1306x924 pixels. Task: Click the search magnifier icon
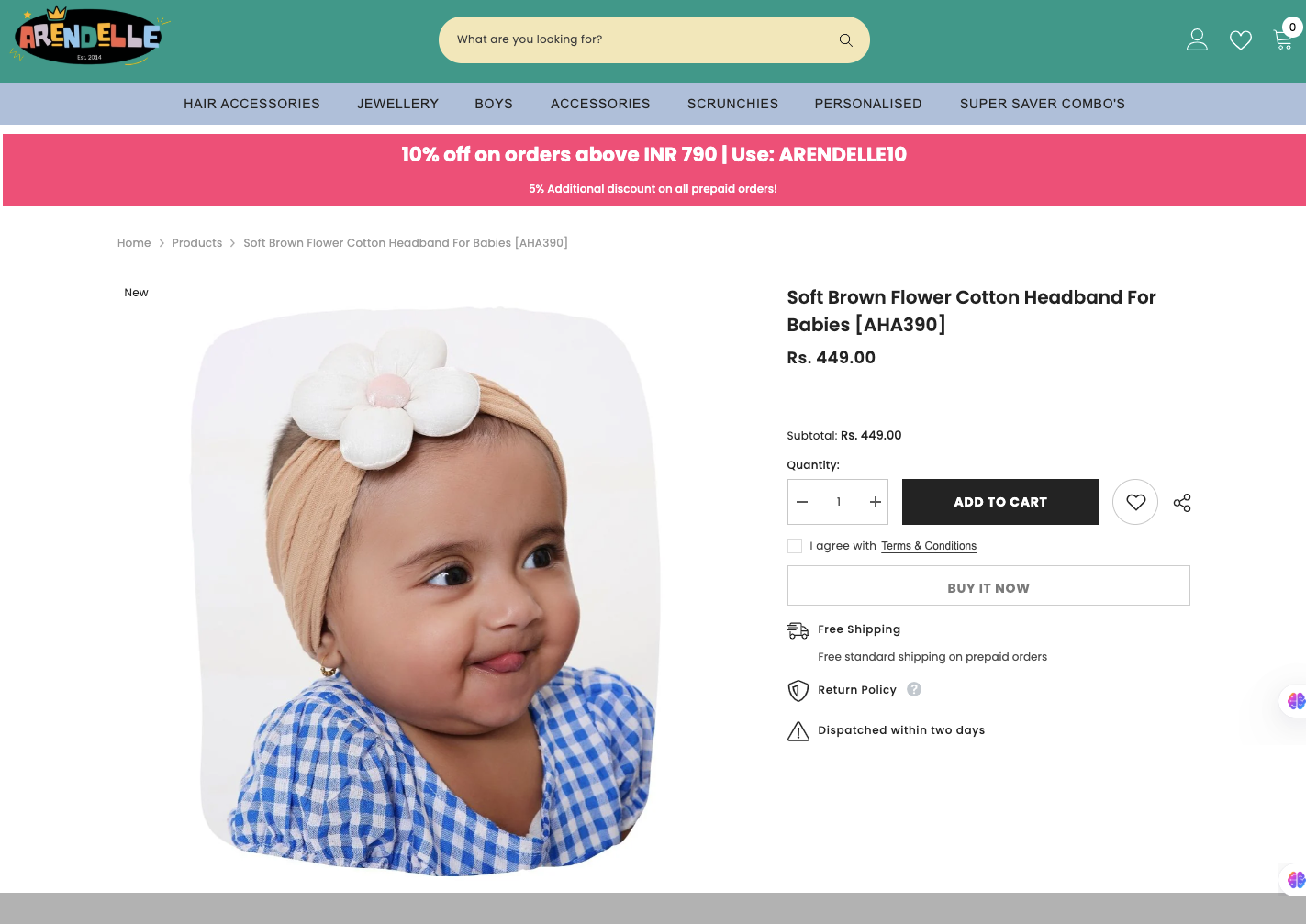pyautogui.click(x=845, y=40)
